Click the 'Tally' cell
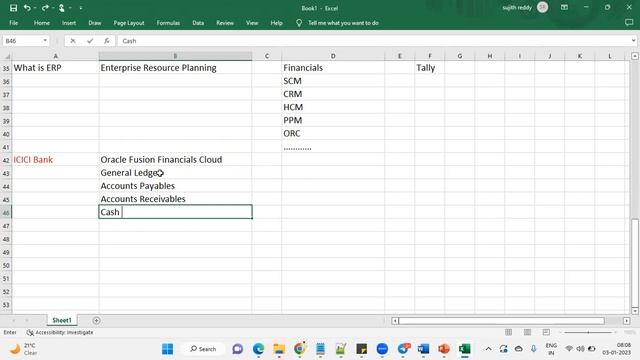The image size is (640, 360). 429,68
